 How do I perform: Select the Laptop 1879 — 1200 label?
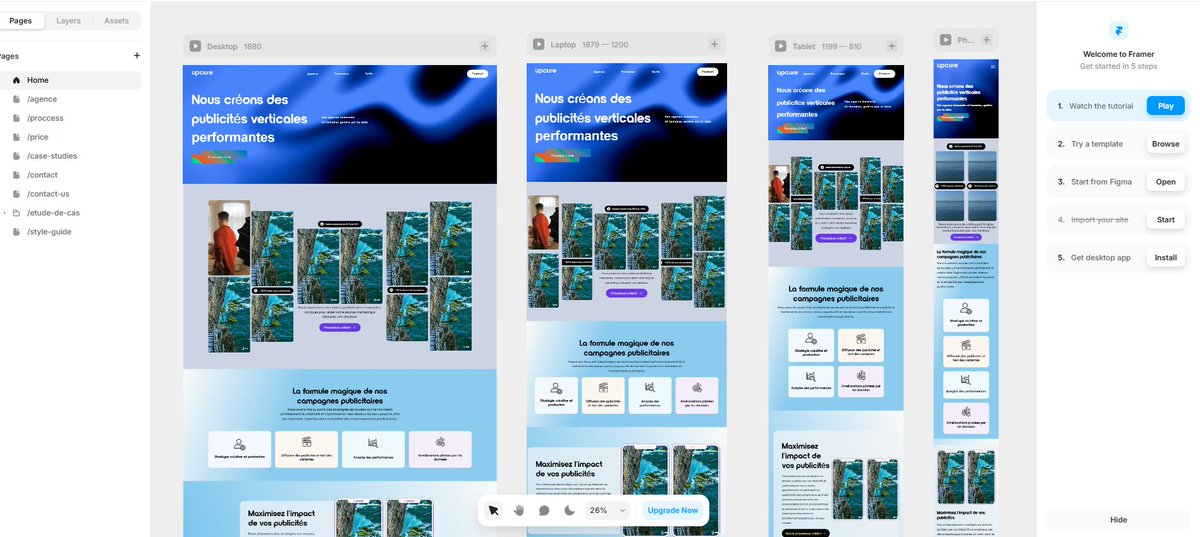coord(589,44)
